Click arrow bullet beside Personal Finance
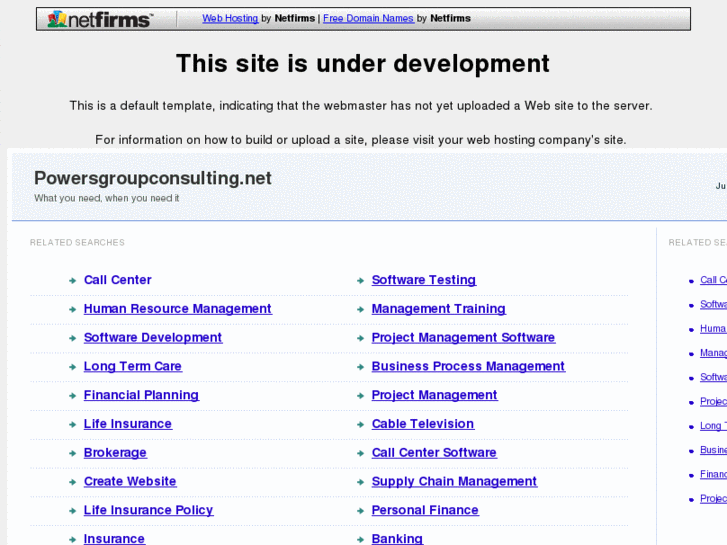The height and width of the screenshot is (545, 727). point(360,511)
